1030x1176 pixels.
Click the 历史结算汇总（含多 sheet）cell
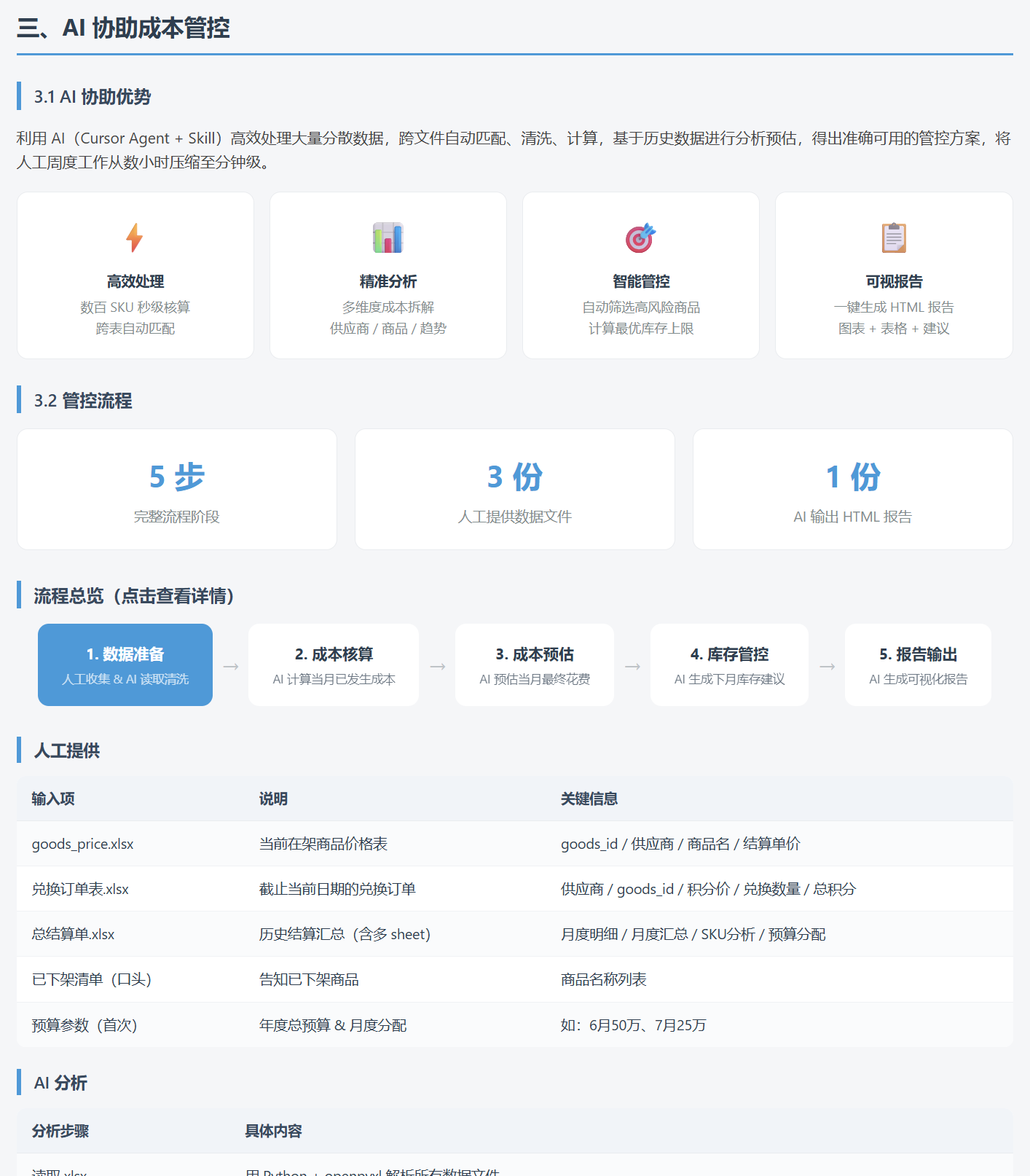(345, 934)
